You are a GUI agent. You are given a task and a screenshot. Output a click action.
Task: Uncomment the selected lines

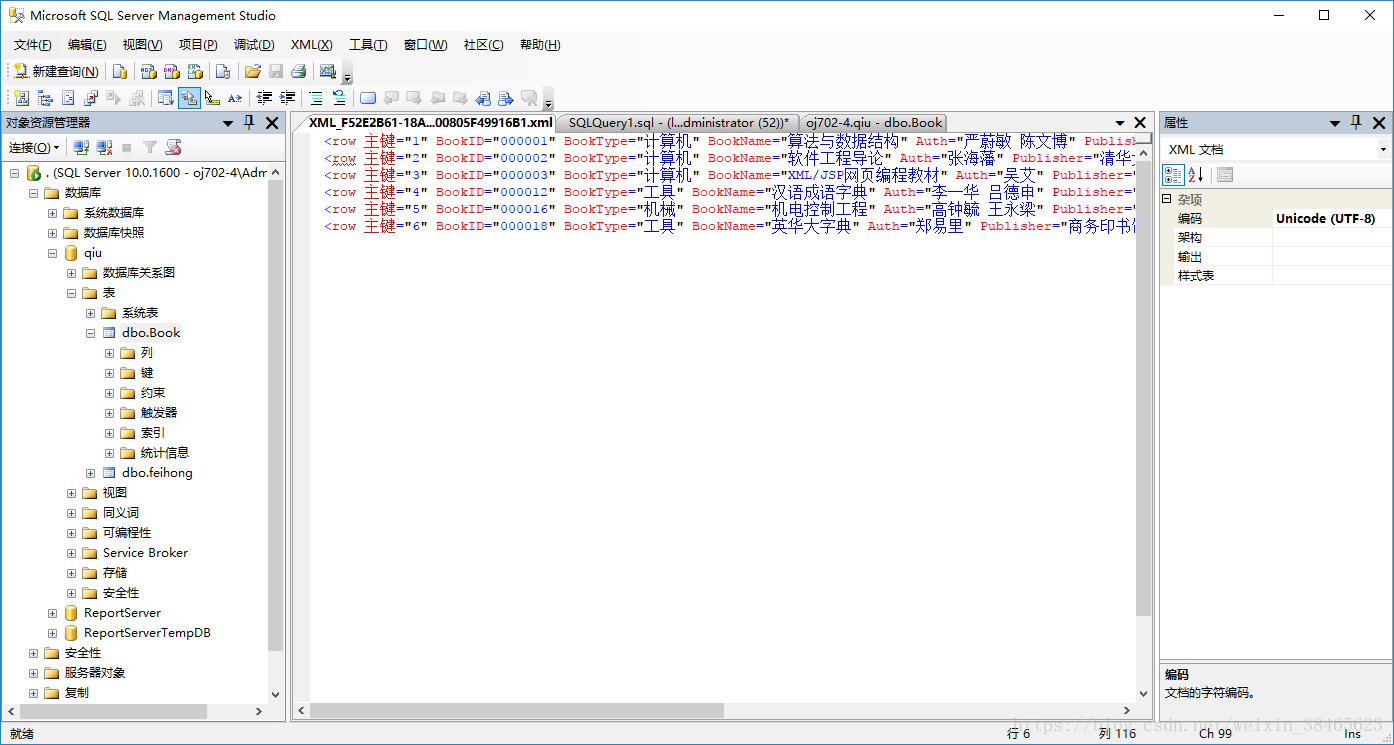coord(339,98)
